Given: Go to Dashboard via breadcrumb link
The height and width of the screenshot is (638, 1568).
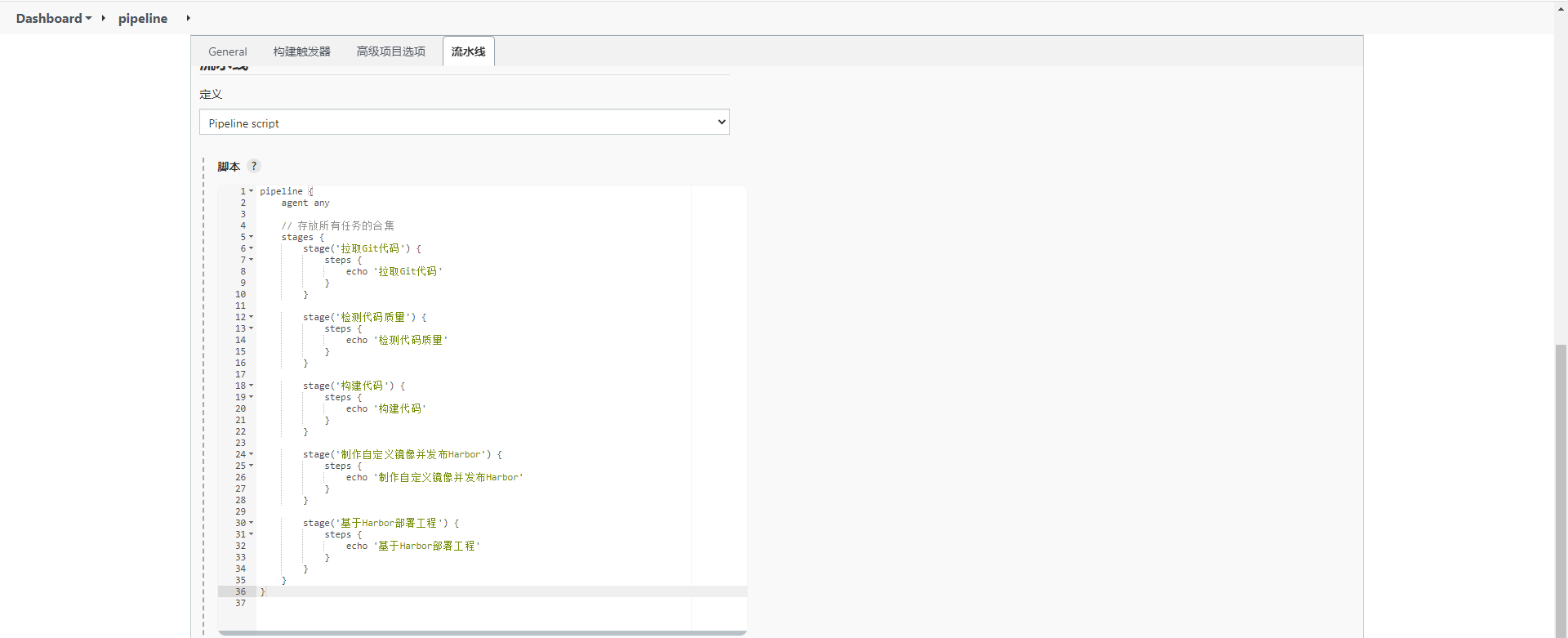Looking at the screenshot, I should [48, 18].
